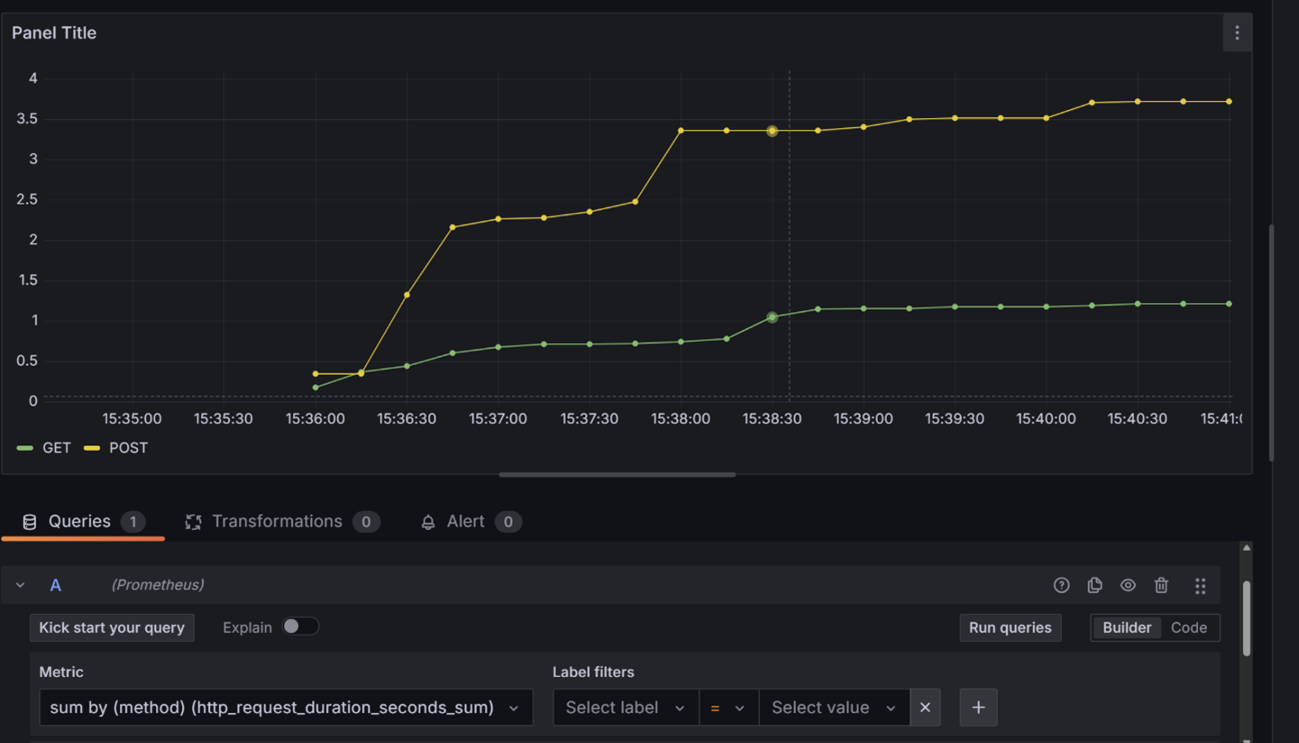Click Kick start your query button
Image resolution: width=1299 pixels, height=743 pixels.
tap(112, 627)
